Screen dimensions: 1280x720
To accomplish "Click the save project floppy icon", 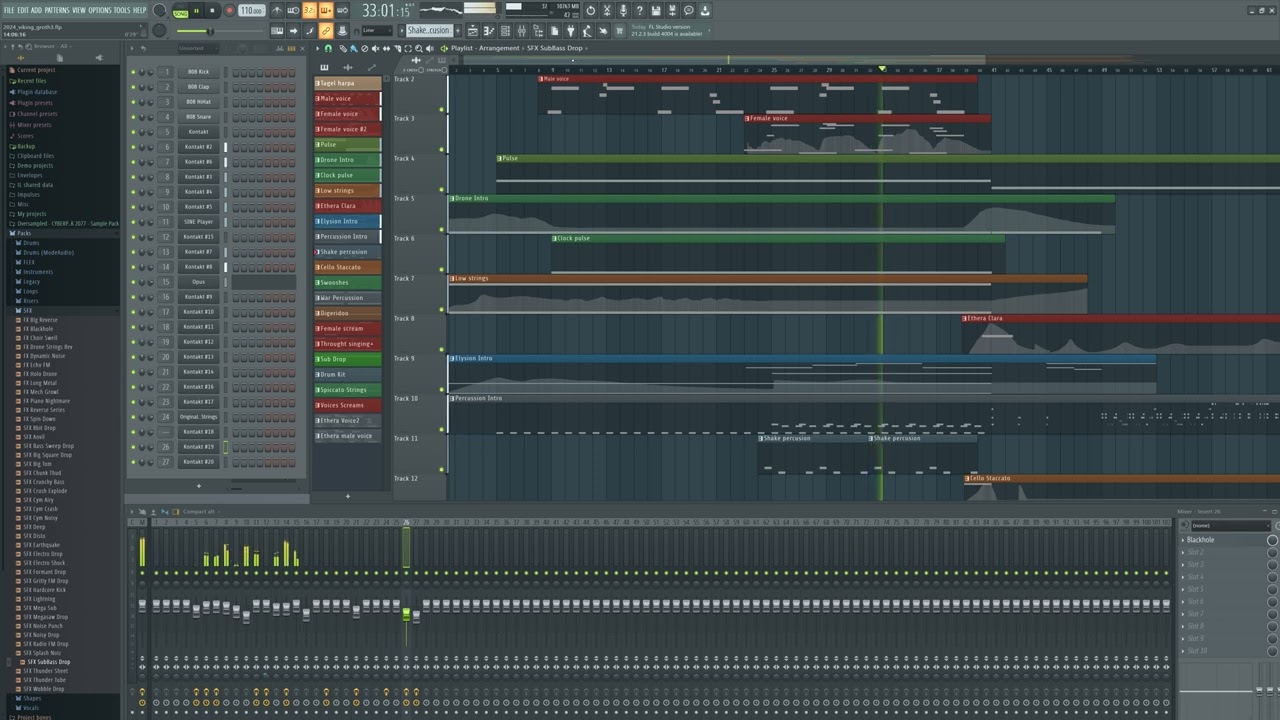I will (656, 11).
